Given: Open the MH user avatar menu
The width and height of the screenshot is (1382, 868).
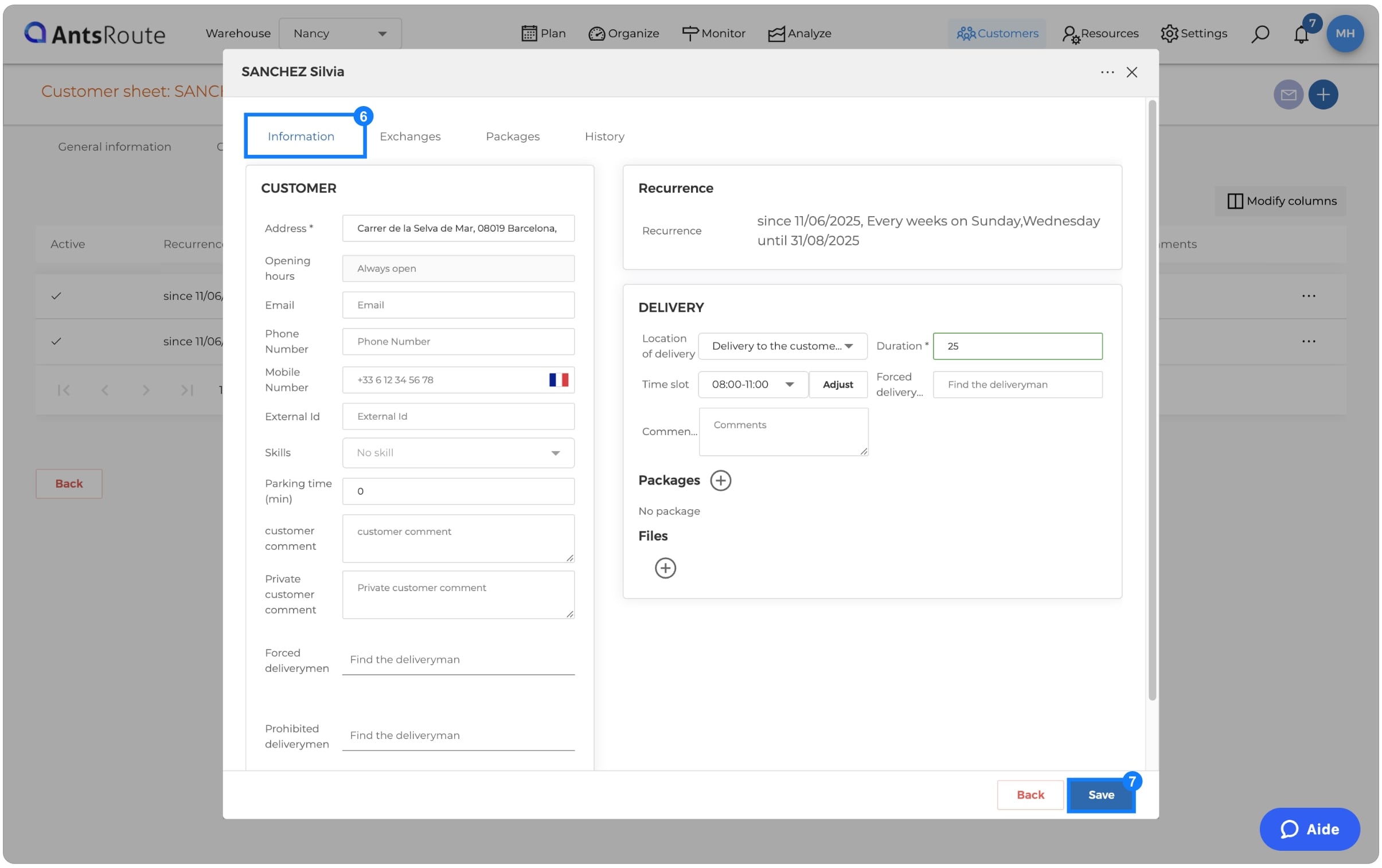Looking at the screenshot, I should click(1345, 33).
